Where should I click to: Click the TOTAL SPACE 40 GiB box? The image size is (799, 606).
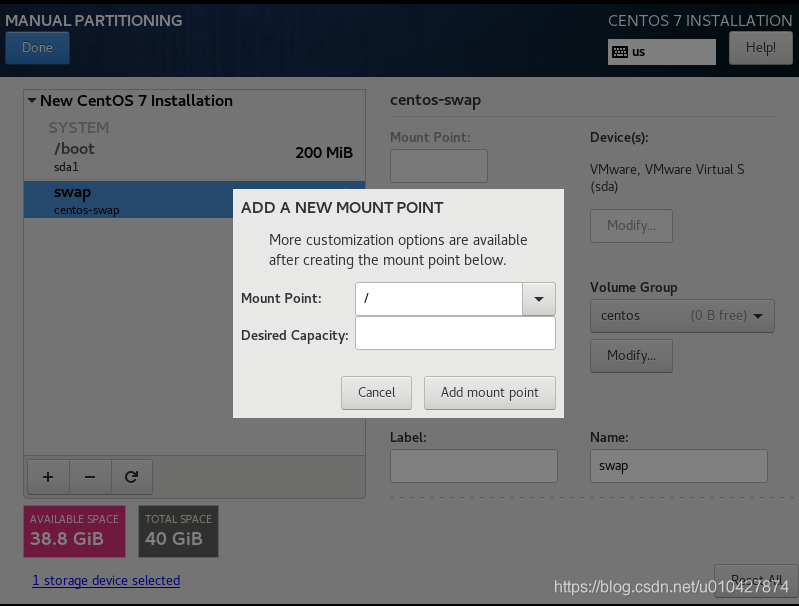tap(178, 531)
